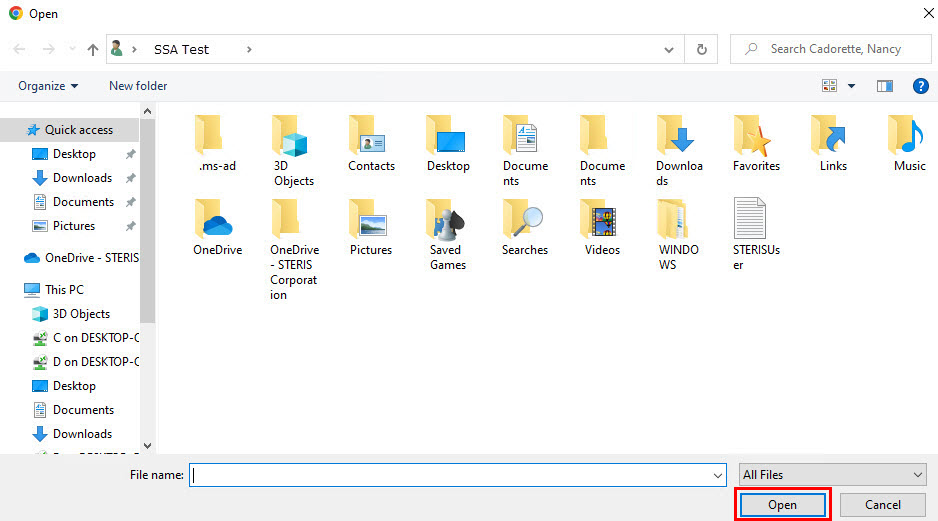Click the New folder button

tap(138, 86)
